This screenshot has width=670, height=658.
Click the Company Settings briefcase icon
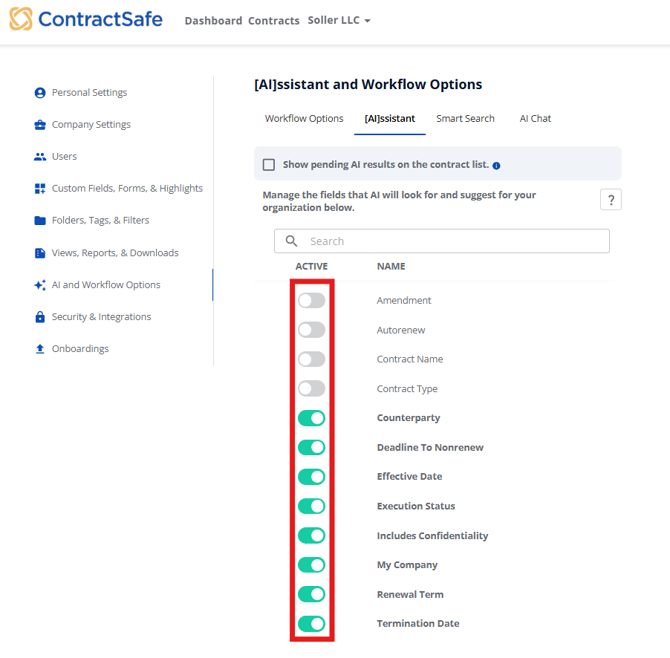tap(40, 125)
